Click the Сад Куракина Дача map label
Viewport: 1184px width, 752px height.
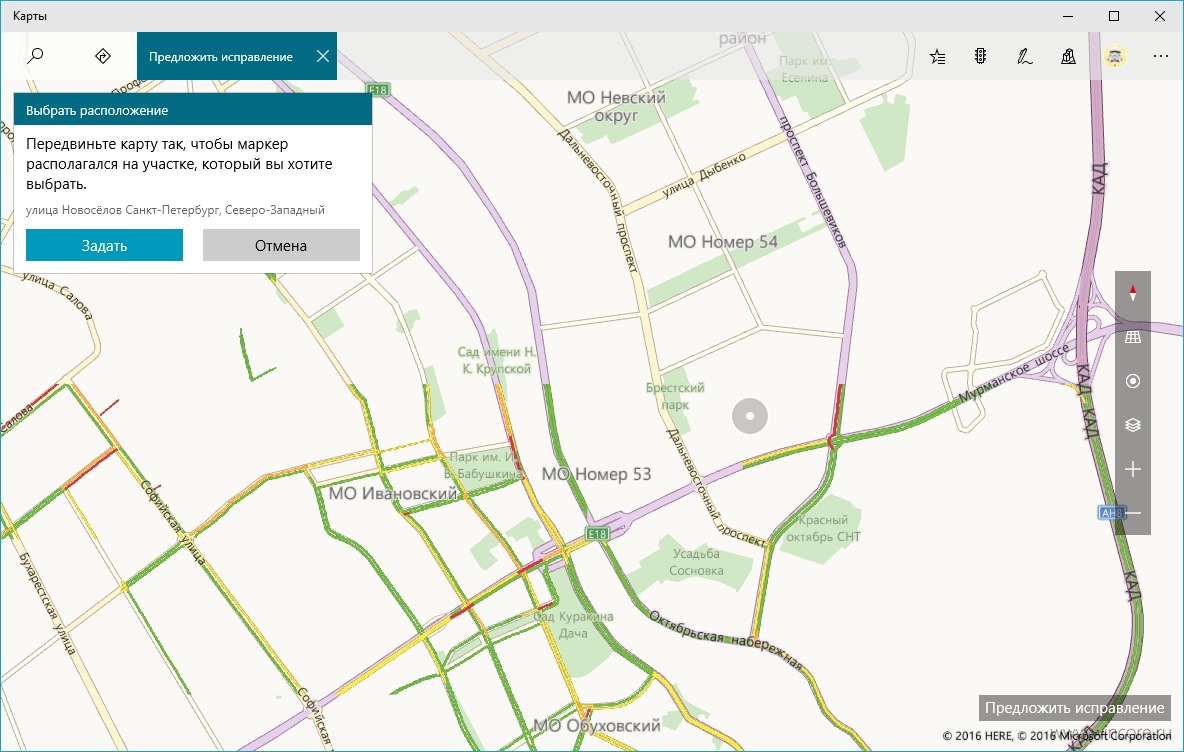click(x=573, y=625)
